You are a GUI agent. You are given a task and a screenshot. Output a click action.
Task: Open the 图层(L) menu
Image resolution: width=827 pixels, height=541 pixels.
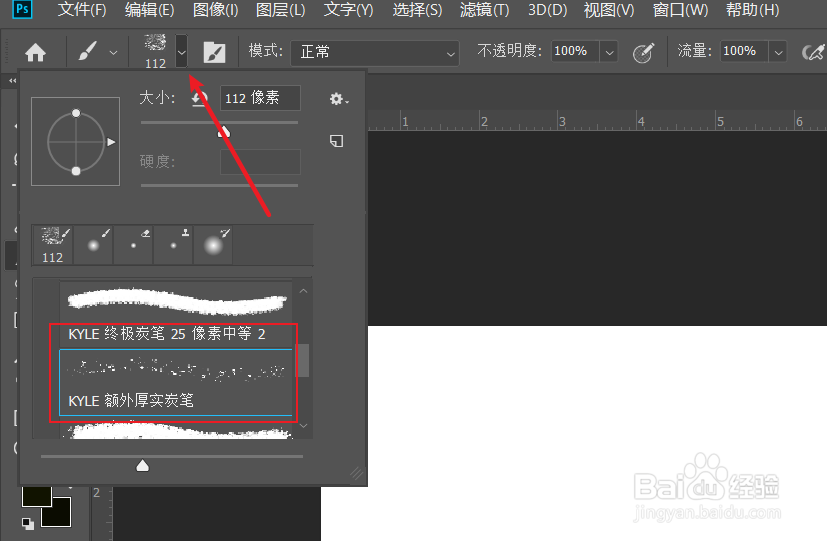(281, 9)
